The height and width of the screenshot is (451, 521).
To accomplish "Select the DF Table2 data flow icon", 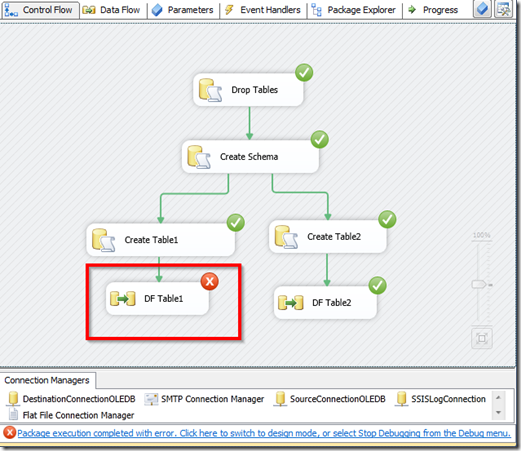I will pyautogui.click(x=291, y=303).
